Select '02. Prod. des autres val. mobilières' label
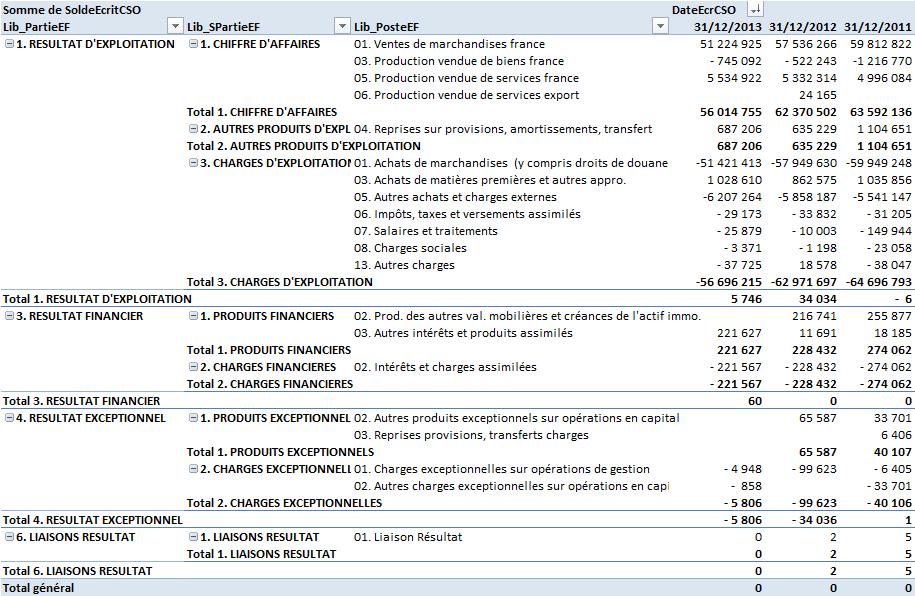The width and height of the screenshot is (915, 596). click(527, 316)
